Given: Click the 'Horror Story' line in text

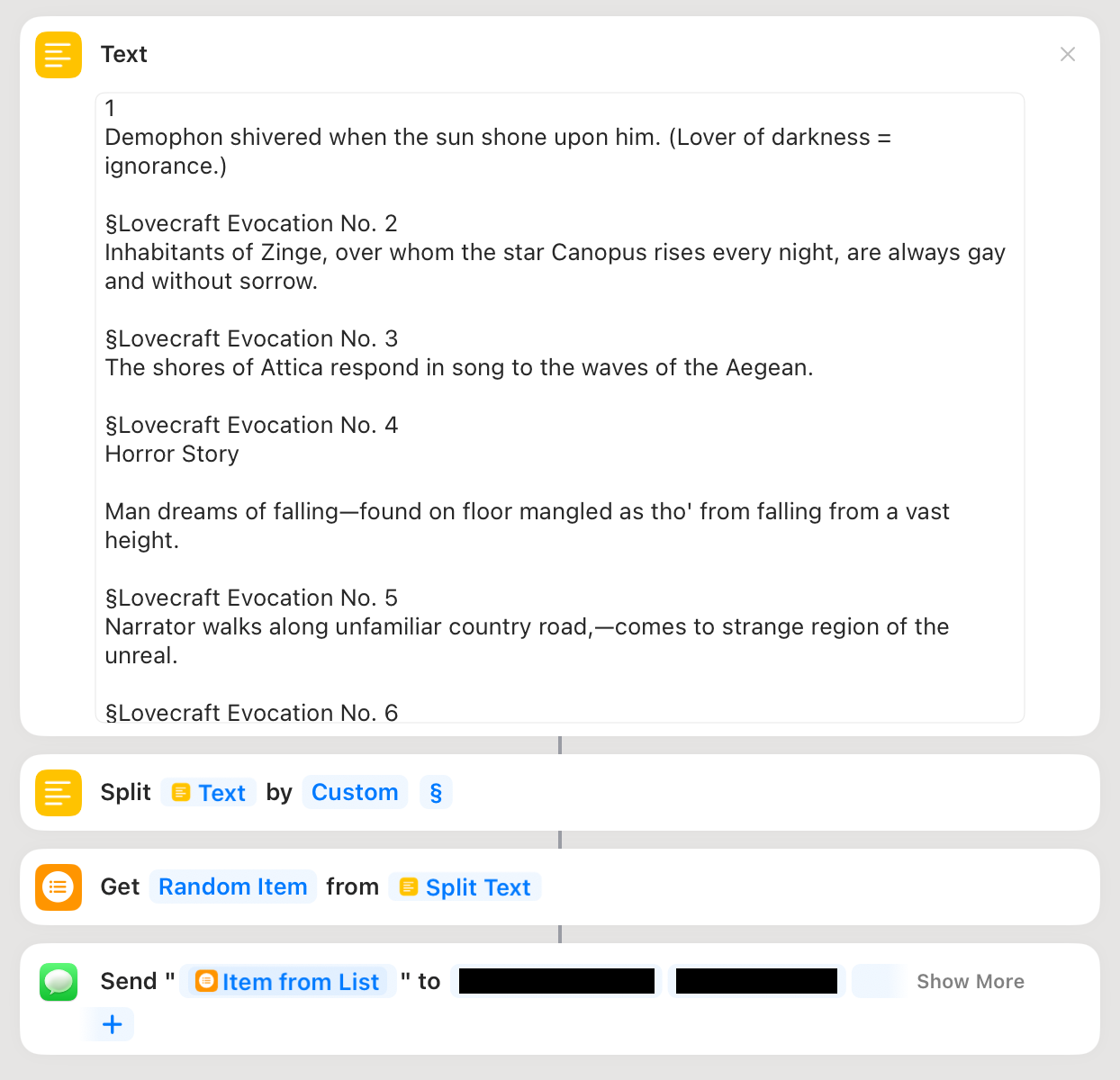Looking at the screenshot, I should point(172,454).
